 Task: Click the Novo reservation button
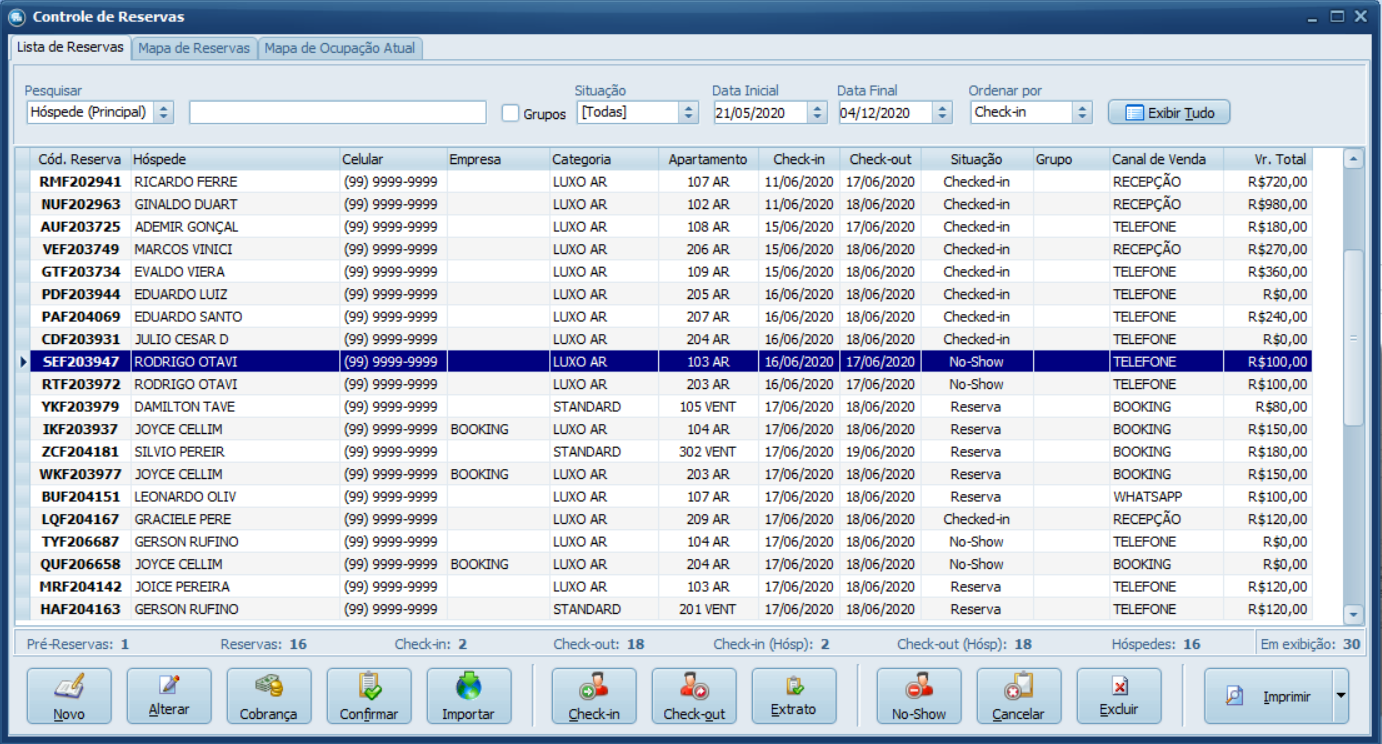click(x=69, y=696)
